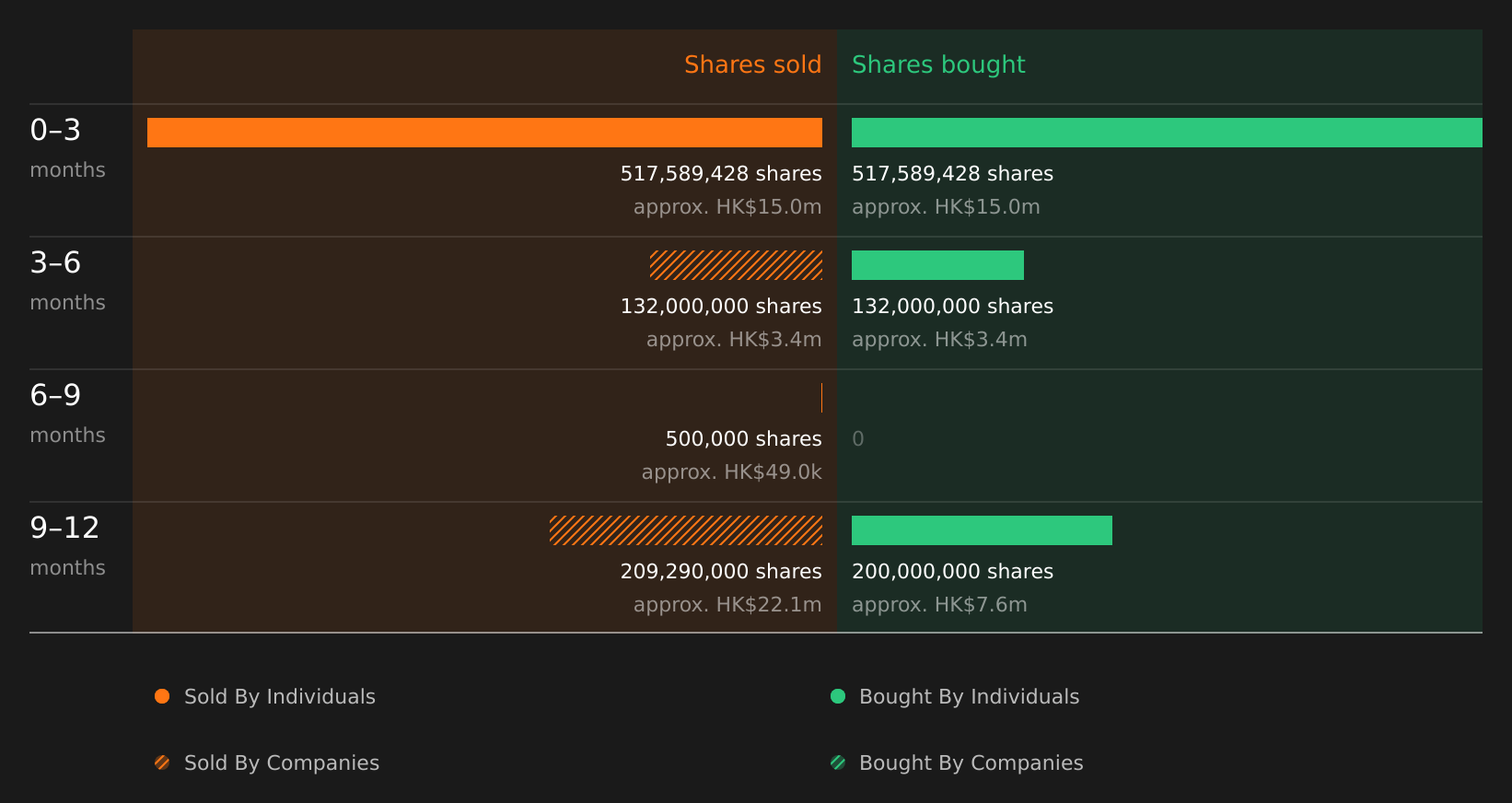Click the green Bought By Individuals legend dot
Image resolution: width=1512 pixels, height=803 pixels.
838,696
